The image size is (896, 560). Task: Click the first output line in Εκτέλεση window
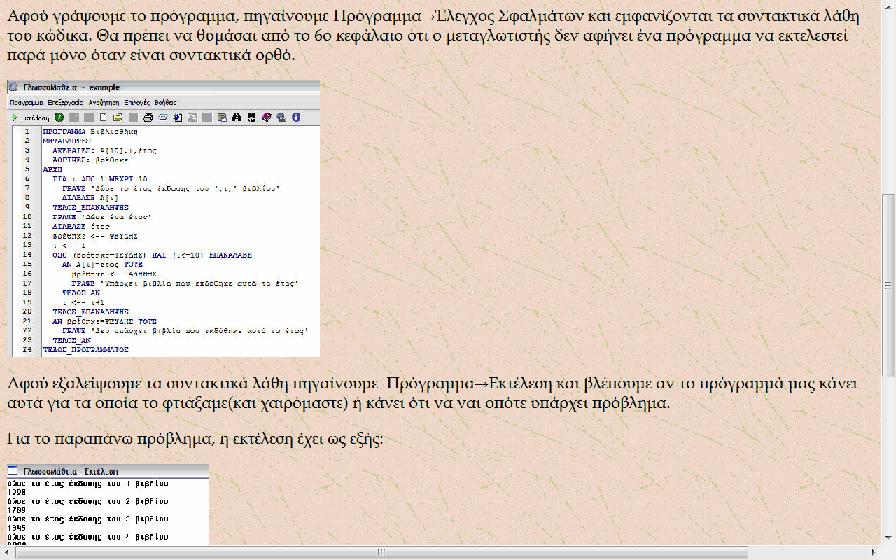(x=88, y=483)
